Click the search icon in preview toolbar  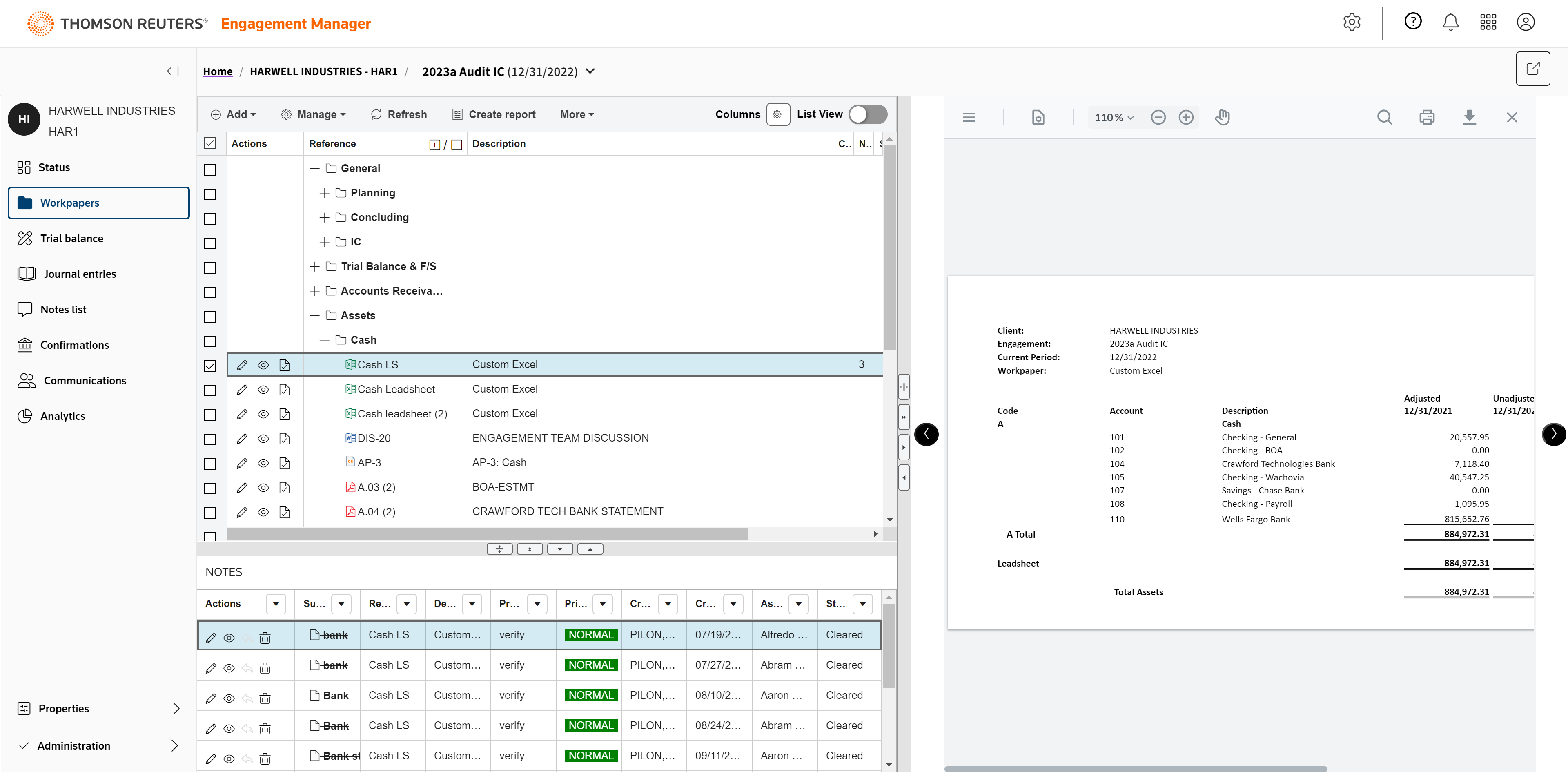click(1384, 117)
